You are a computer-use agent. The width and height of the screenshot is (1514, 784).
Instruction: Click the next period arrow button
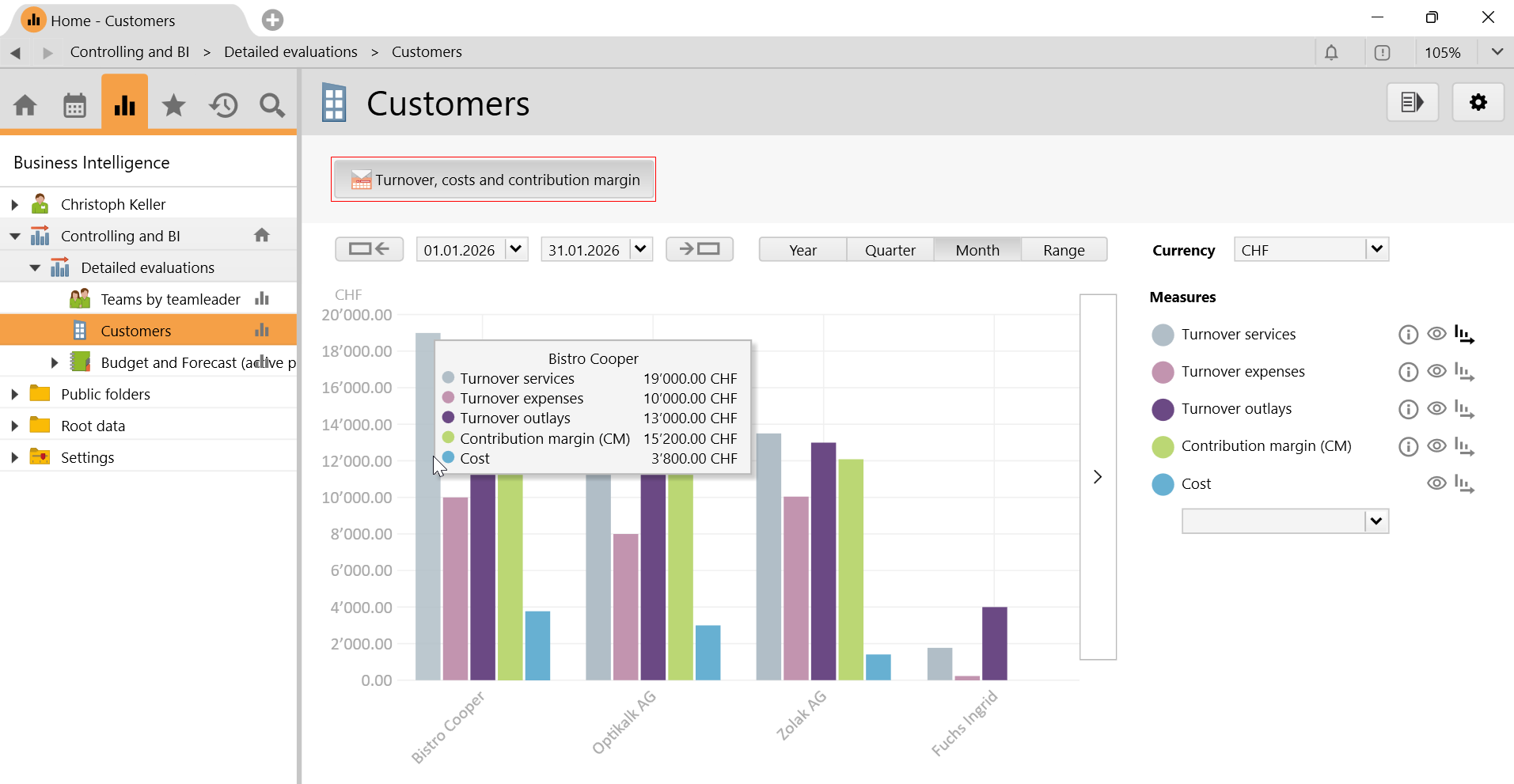point(699,249)
